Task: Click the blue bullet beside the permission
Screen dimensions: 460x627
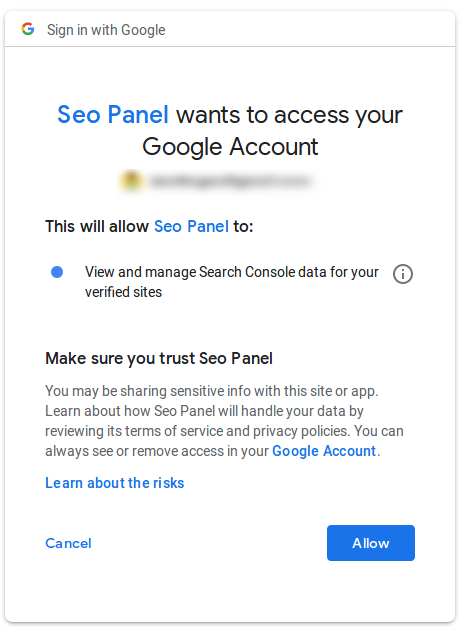Action: (x=57, y=272)
